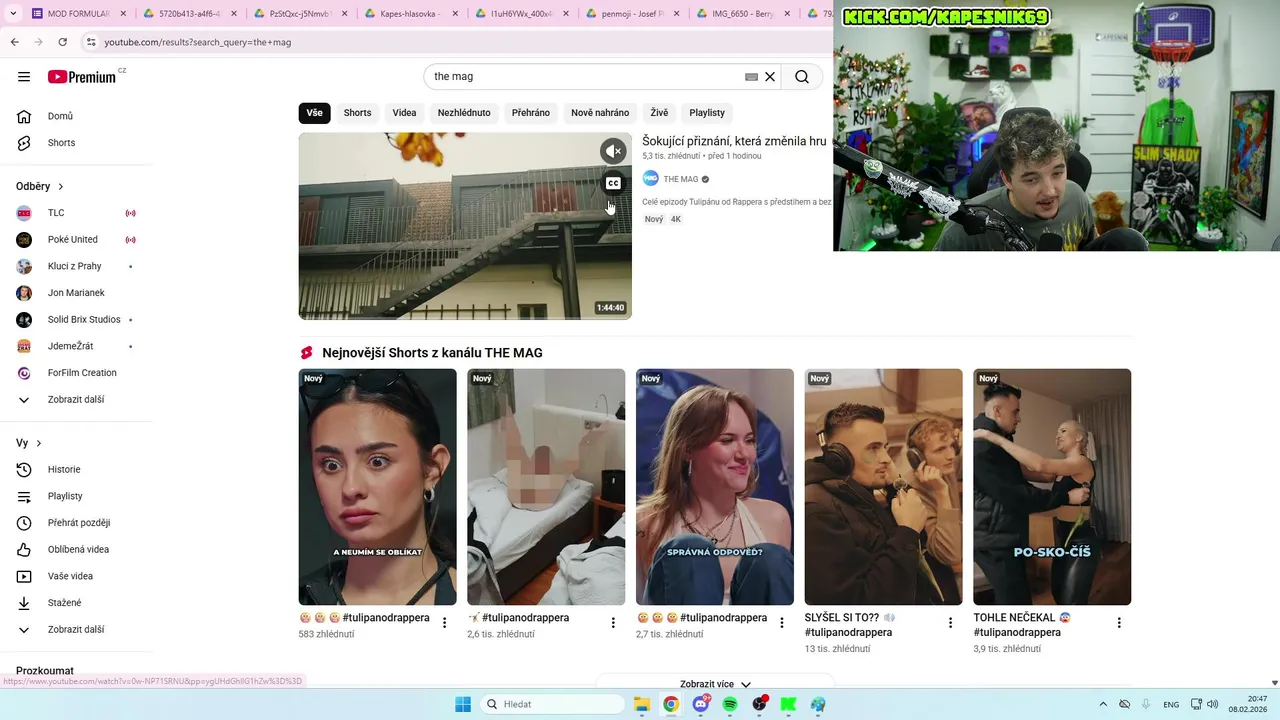Select the Živě filter chip

tap(659, 113)
